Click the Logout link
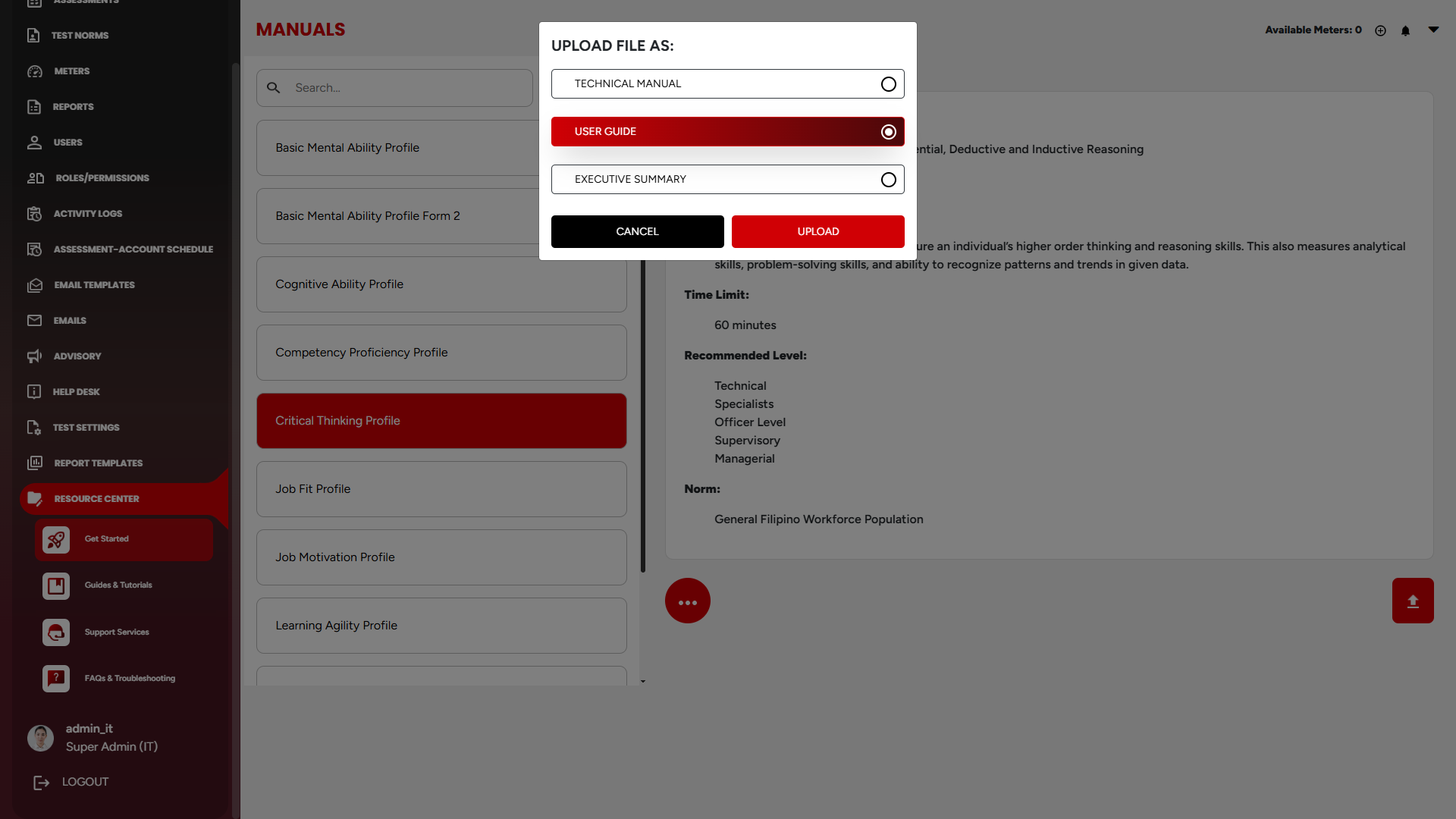 pyautogui.click(x=84, y=782)
